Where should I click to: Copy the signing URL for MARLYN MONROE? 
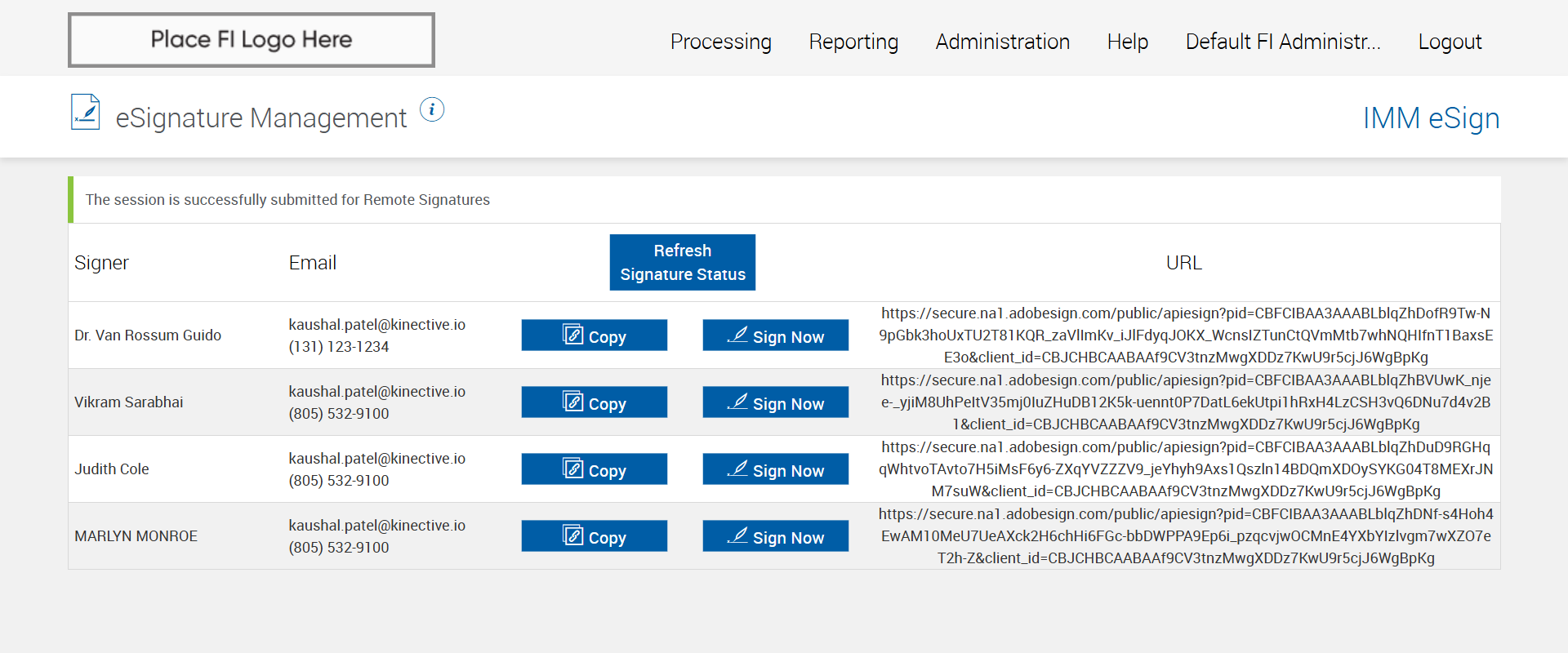[594, 536]
